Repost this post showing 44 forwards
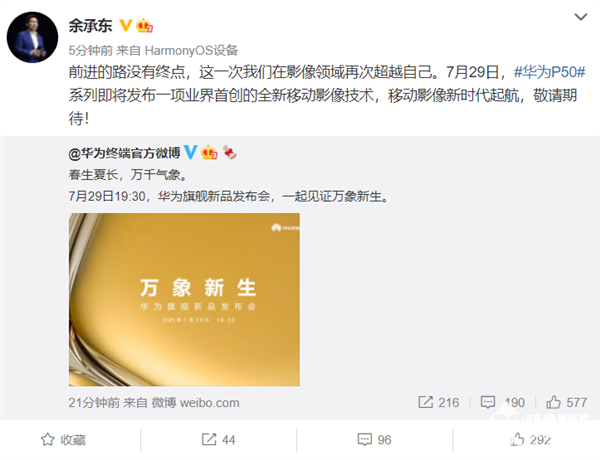 pyautogui.click(x=218, y=440)
